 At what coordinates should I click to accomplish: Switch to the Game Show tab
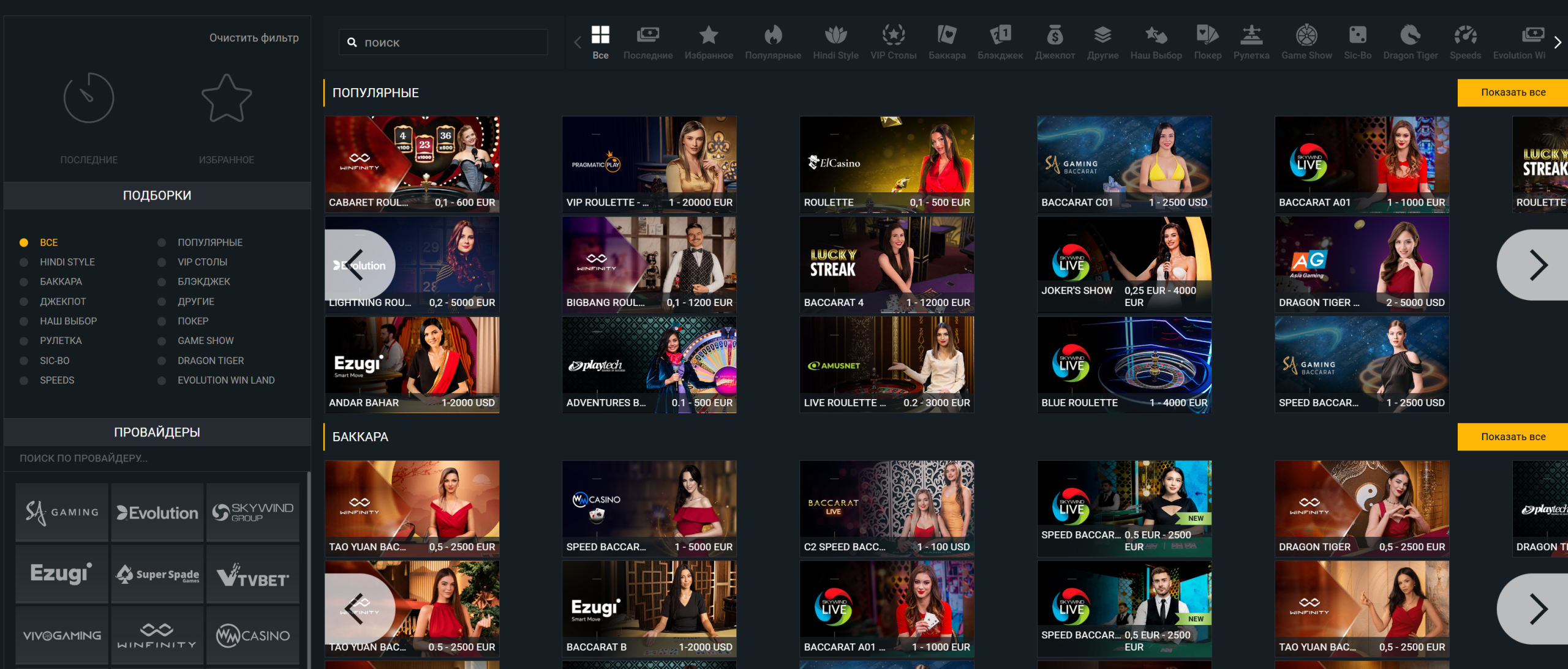[x=1306, y=42]
